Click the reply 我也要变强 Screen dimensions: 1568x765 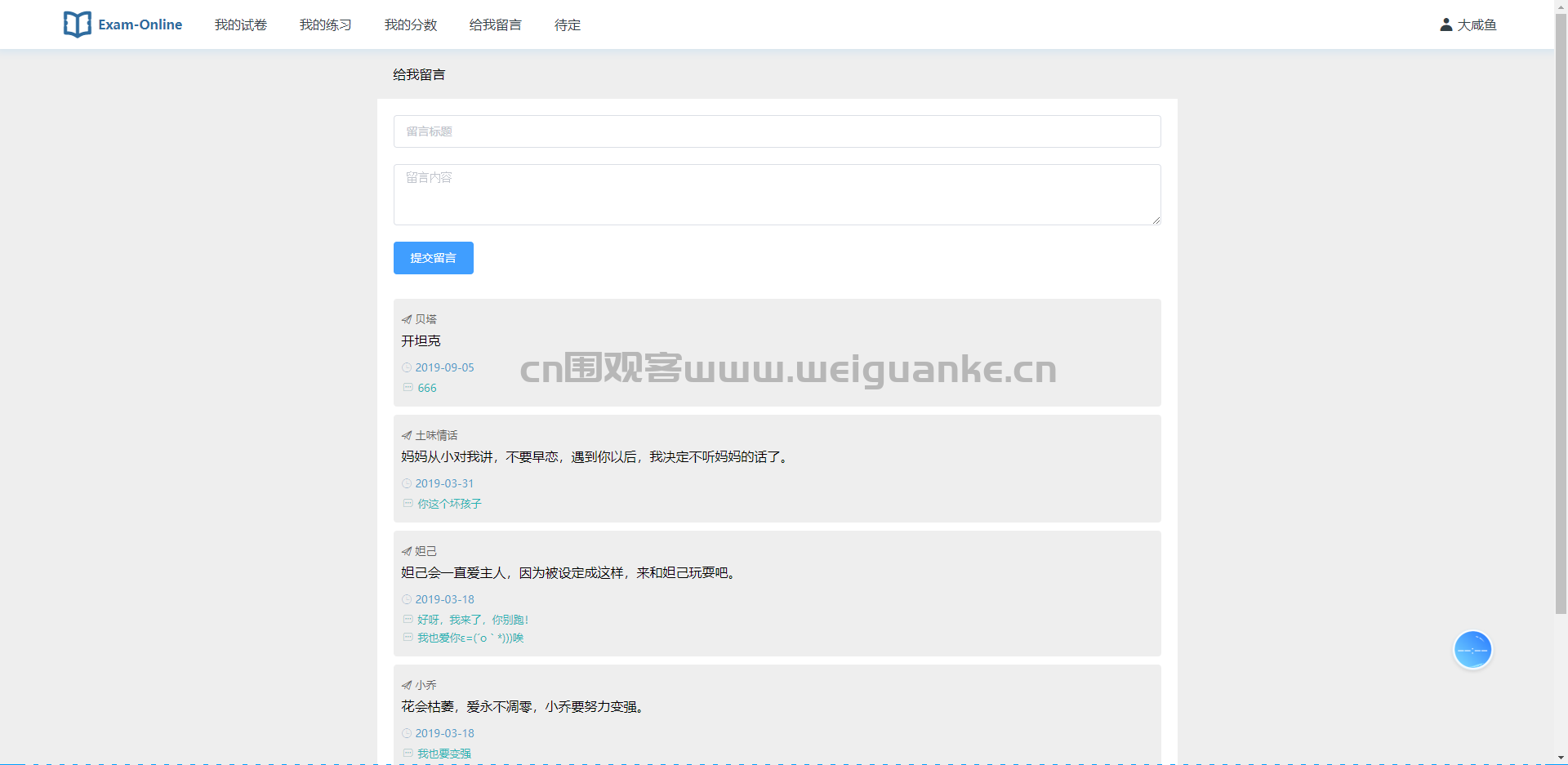coord(444,754)
